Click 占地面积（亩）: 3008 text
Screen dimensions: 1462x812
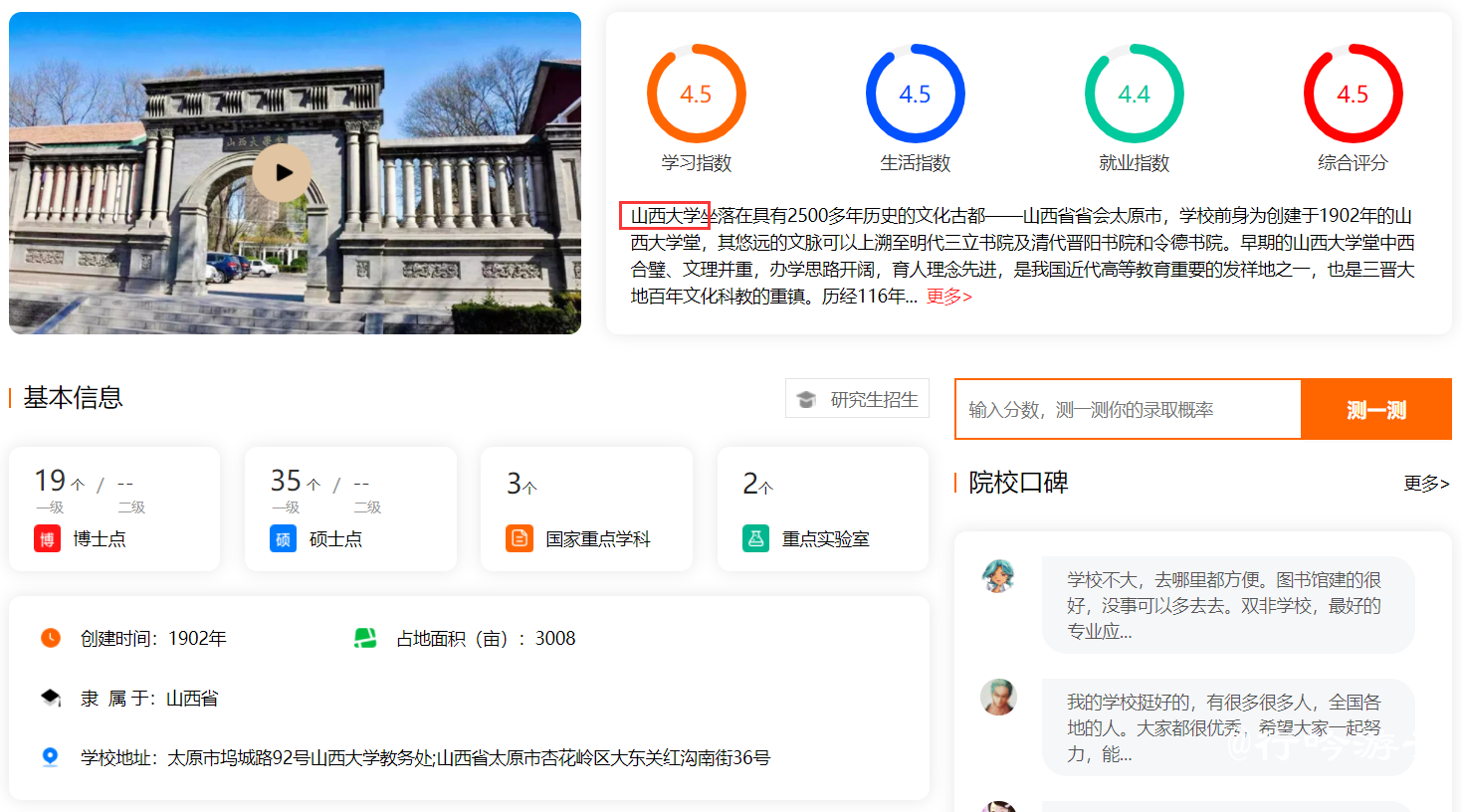tap(486, 638)
